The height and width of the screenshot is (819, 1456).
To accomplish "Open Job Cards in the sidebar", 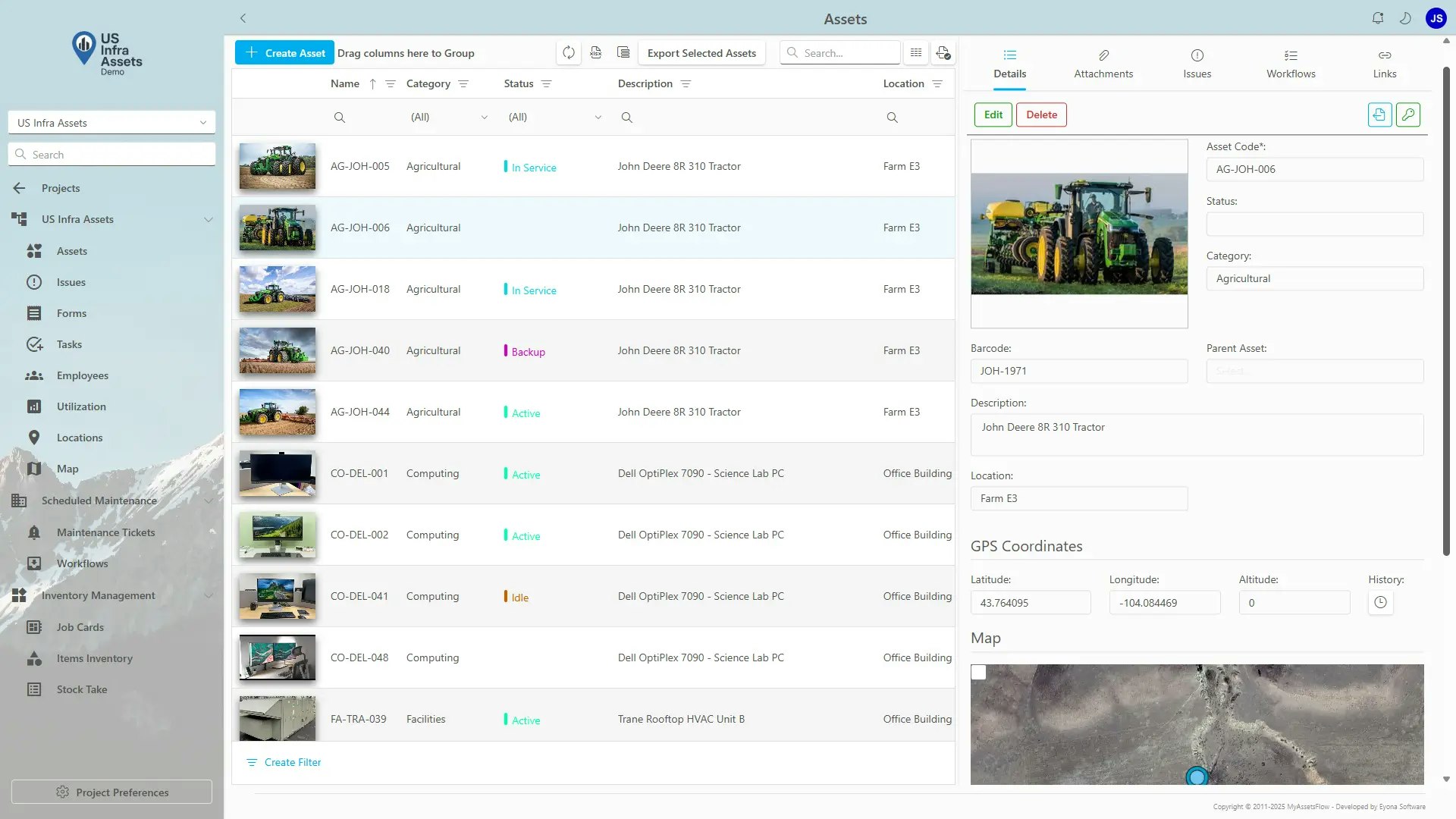I will click(80, 627).
